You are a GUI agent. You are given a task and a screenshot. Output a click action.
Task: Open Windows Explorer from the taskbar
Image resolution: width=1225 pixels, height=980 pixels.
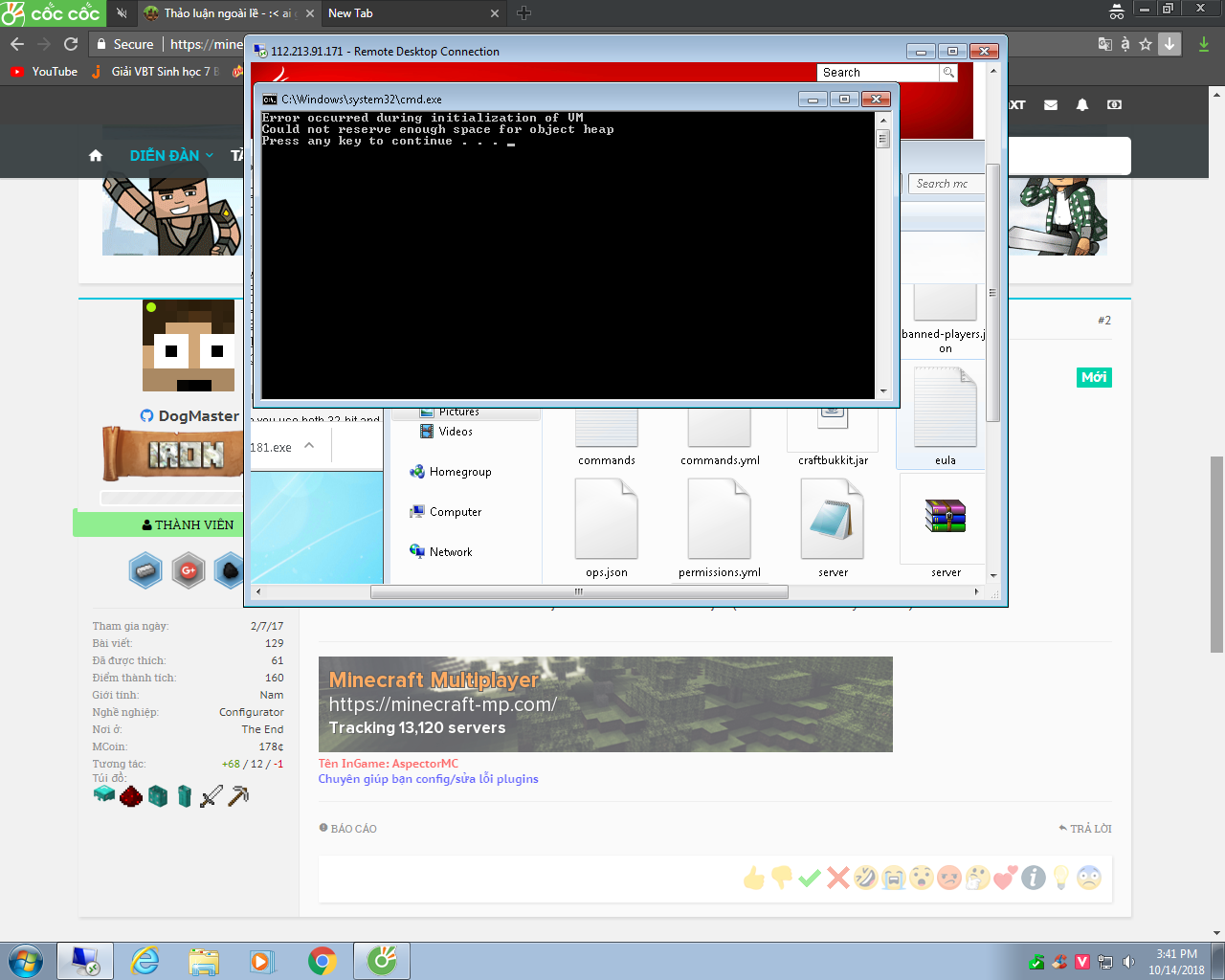coord(204,961)
